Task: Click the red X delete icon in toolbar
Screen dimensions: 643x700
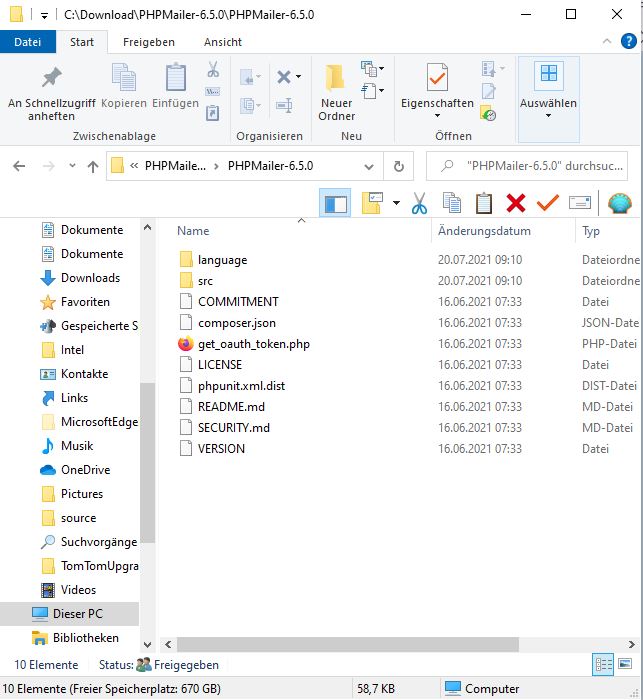Action: click(516, 203)
